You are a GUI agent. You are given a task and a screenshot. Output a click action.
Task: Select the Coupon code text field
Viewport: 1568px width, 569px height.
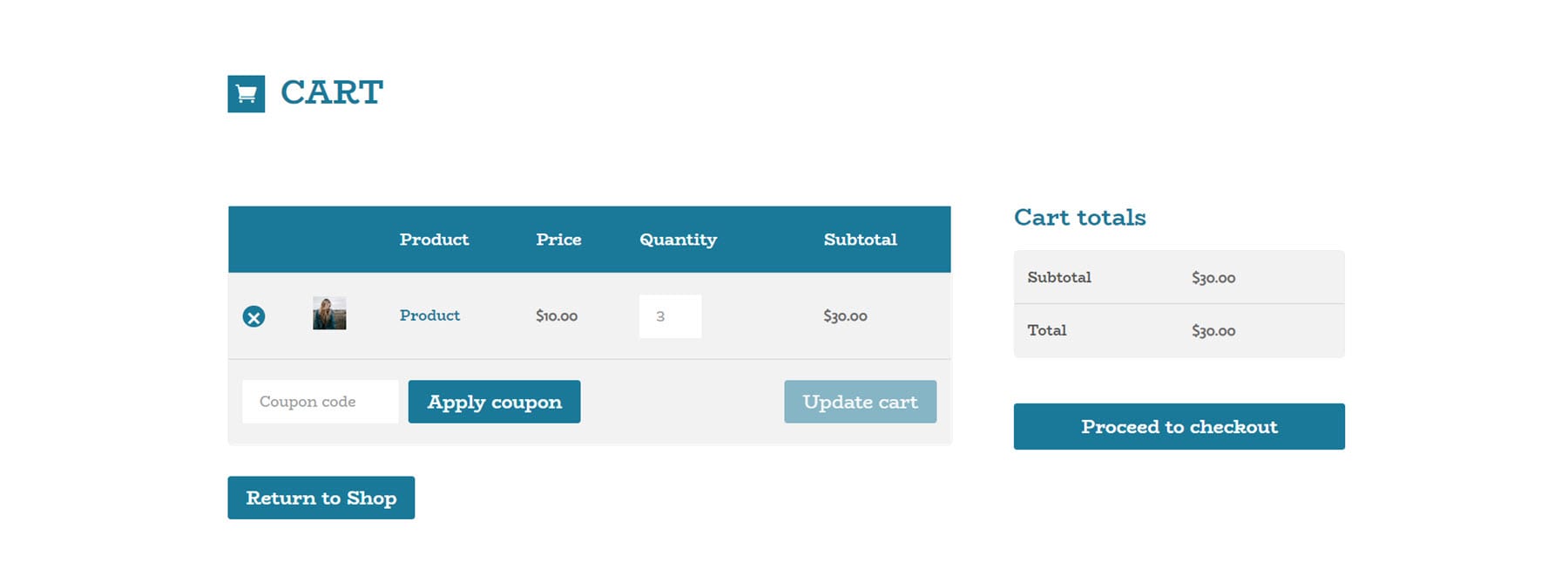coord(320,401)
